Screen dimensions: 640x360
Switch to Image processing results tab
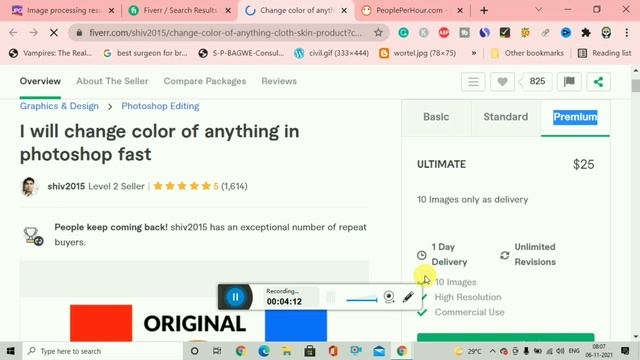(x=62, y=11)
